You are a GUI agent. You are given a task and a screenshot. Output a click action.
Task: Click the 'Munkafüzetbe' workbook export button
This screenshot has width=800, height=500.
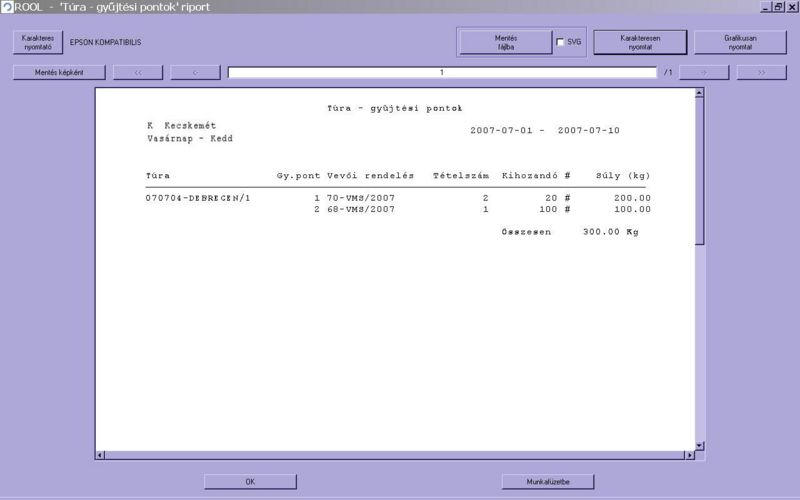(x=548, y=482)
